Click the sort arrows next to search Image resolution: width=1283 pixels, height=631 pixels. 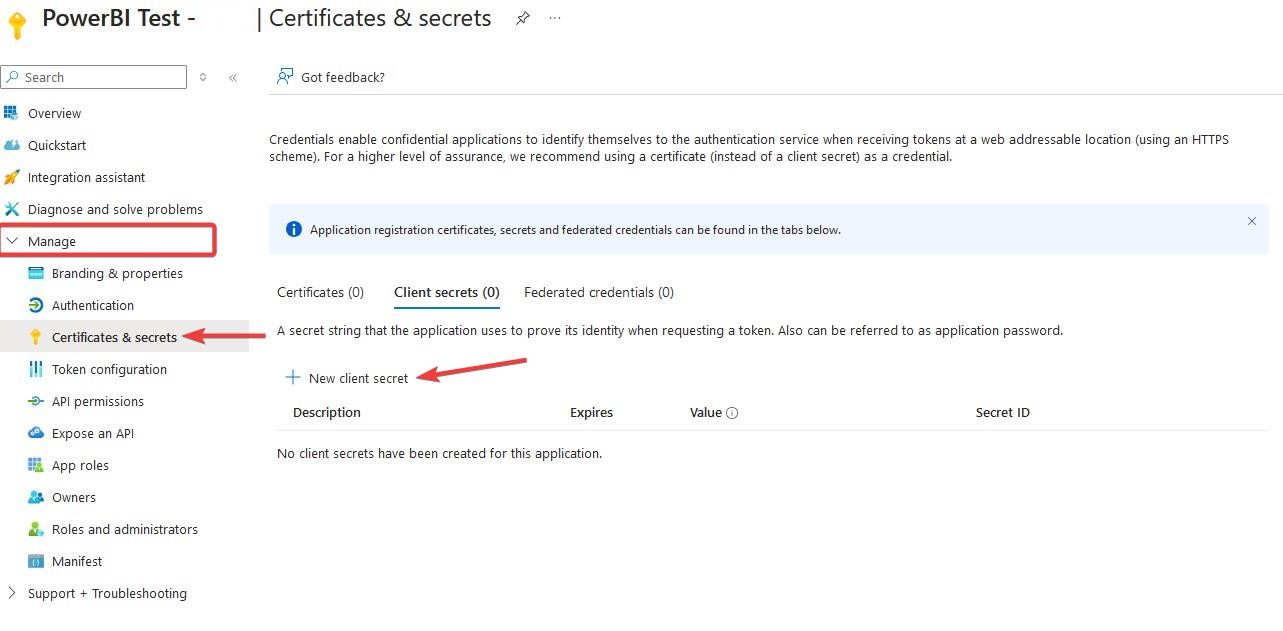pos(203,78)
